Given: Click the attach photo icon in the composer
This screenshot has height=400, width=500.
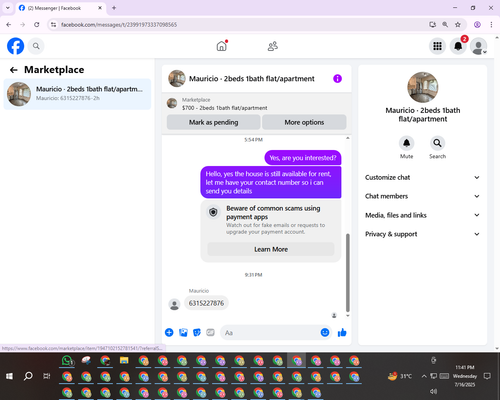Looking at the screenshot, I should 183,332.
